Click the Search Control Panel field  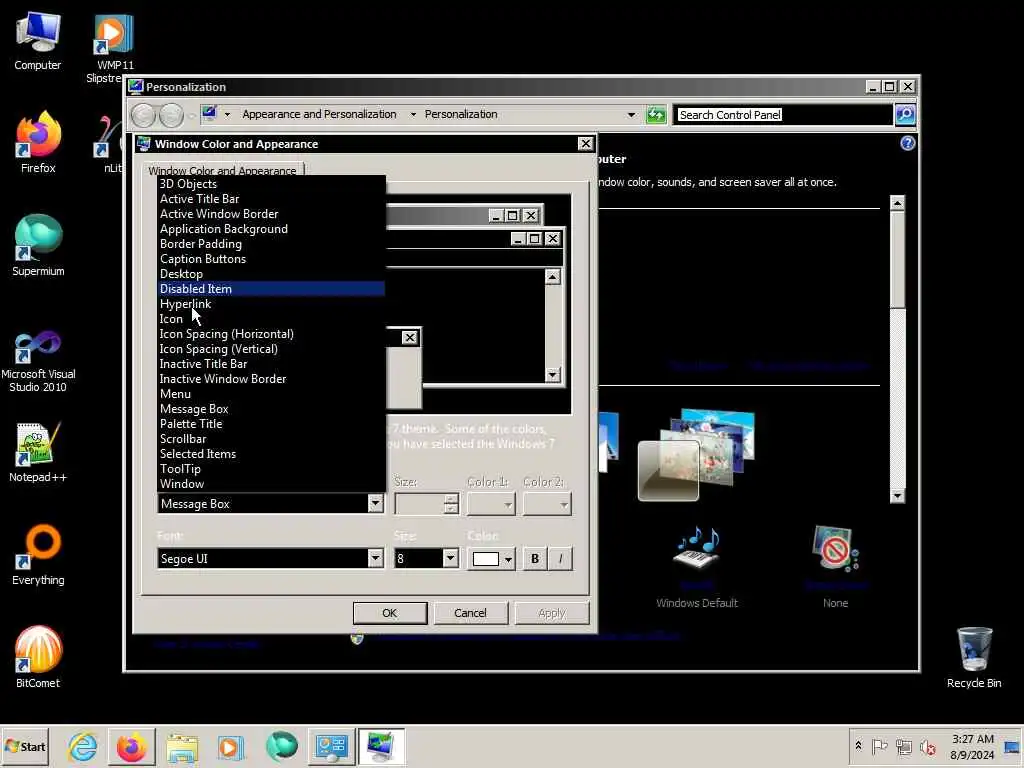point(782,115)
